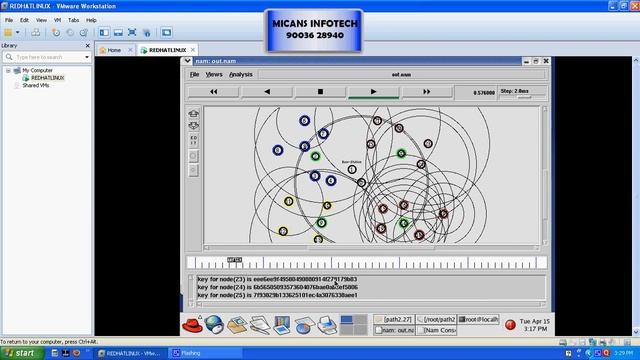640x360 pixels.
Task: Open the Library search dropdown arrow
Action: click(87, 57)
